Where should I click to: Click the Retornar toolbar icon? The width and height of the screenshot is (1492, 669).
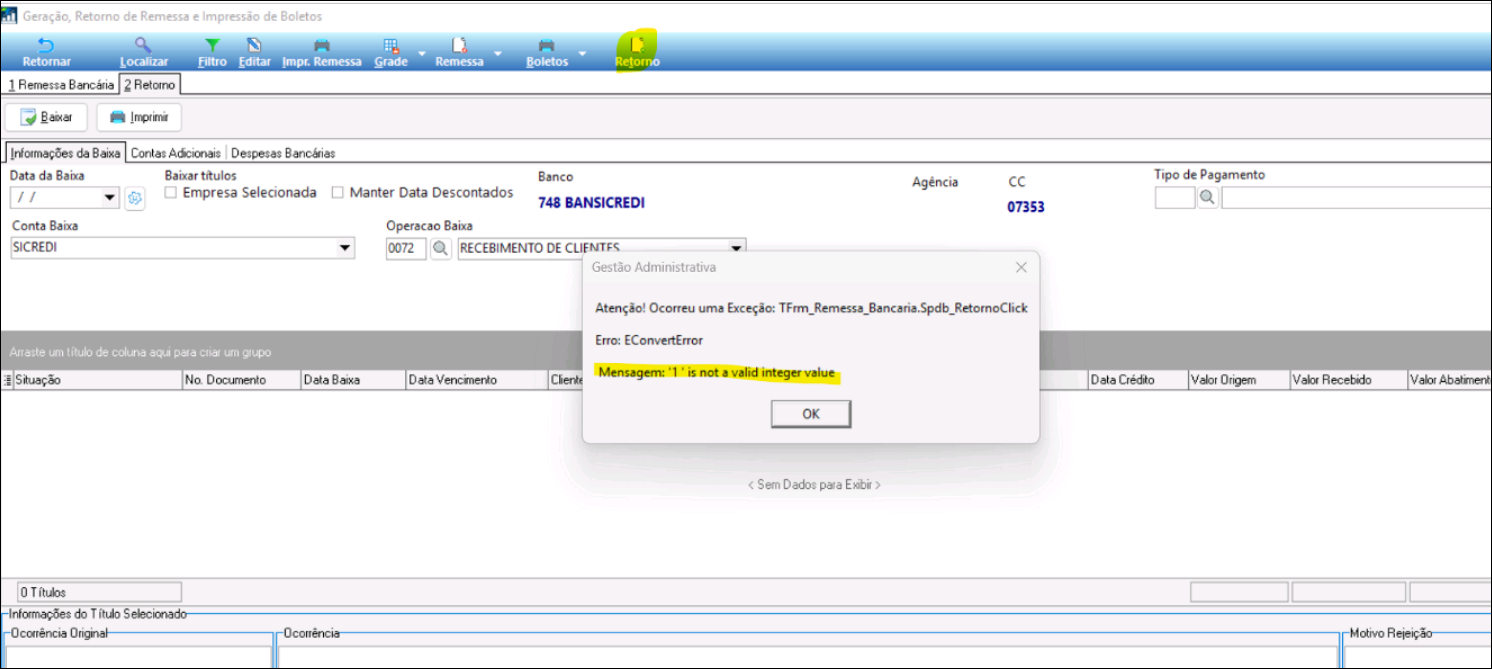(x=46, y=46)
